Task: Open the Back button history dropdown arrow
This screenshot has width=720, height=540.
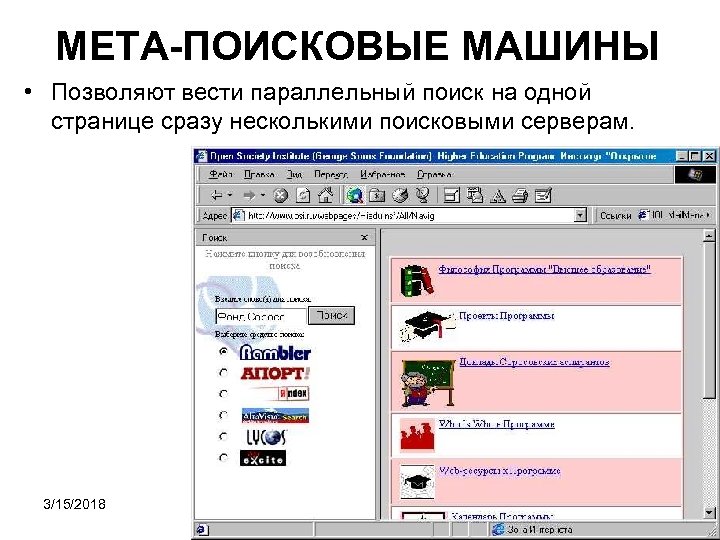Action: (230, 195)
